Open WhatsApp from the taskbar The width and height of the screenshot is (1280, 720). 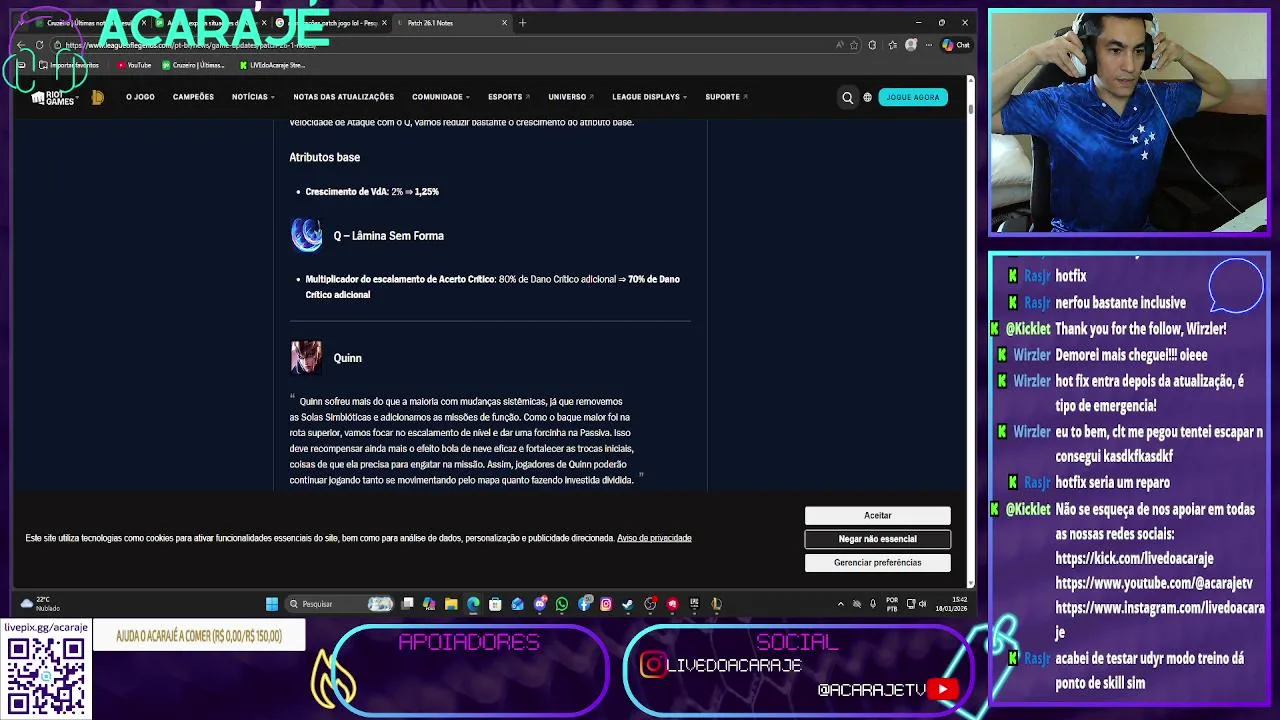point(562,603)
